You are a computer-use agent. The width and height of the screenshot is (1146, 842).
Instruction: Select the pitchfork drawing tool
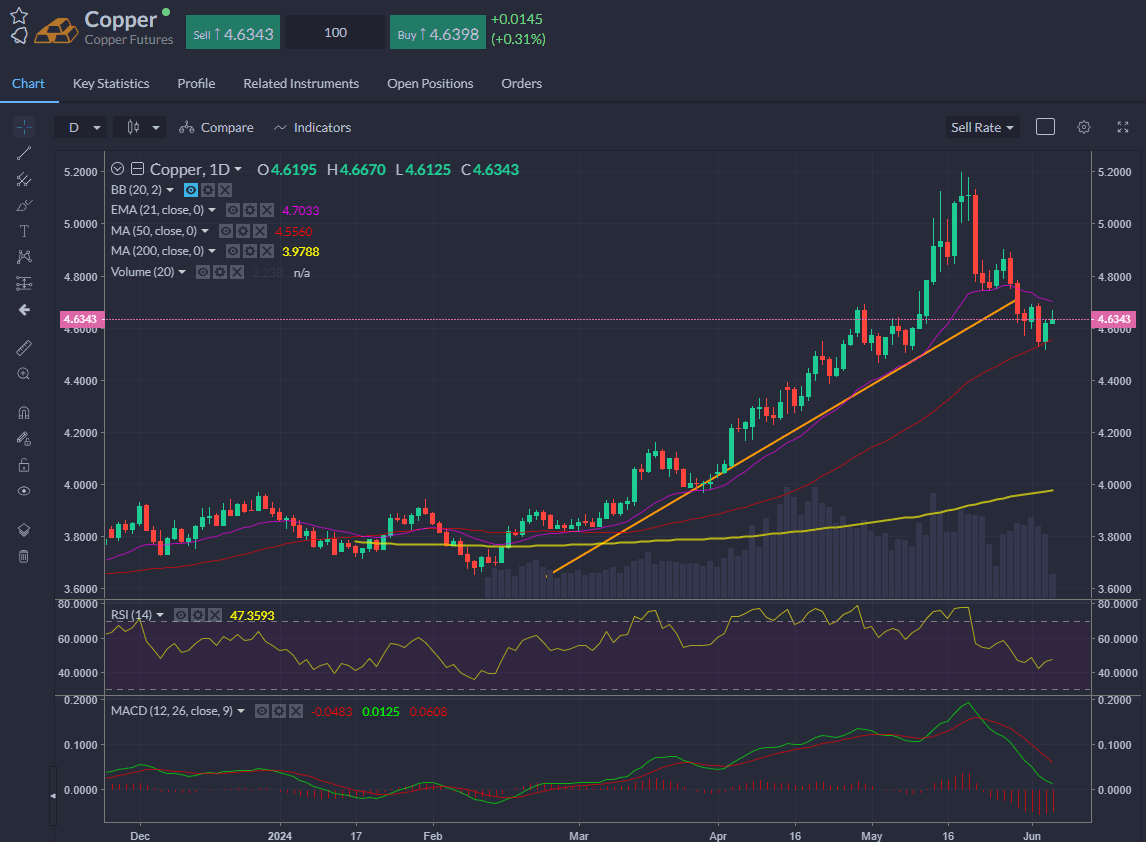24,179
